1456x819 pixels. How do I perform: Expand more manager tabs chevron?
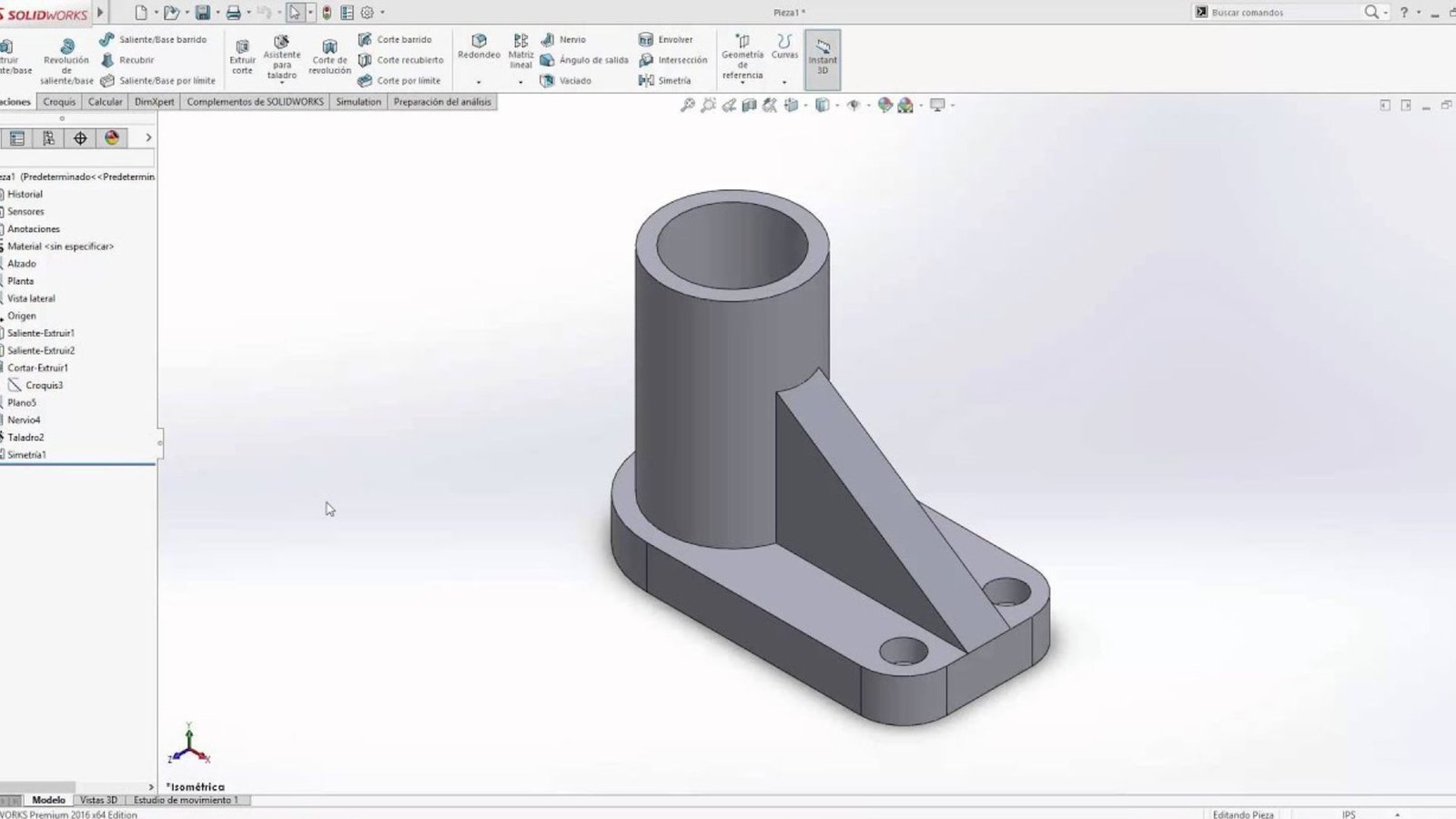[148, 138]
